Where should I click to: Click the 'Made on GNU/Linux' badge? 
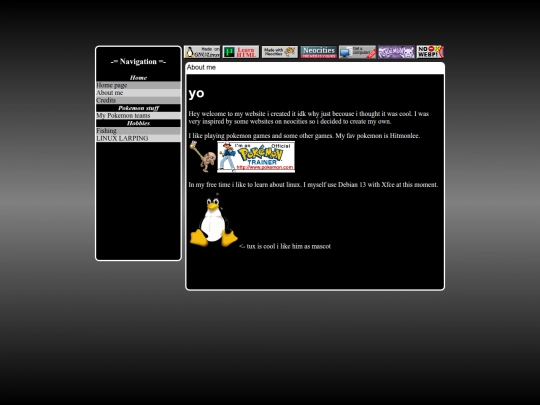(x=202, y=52)
